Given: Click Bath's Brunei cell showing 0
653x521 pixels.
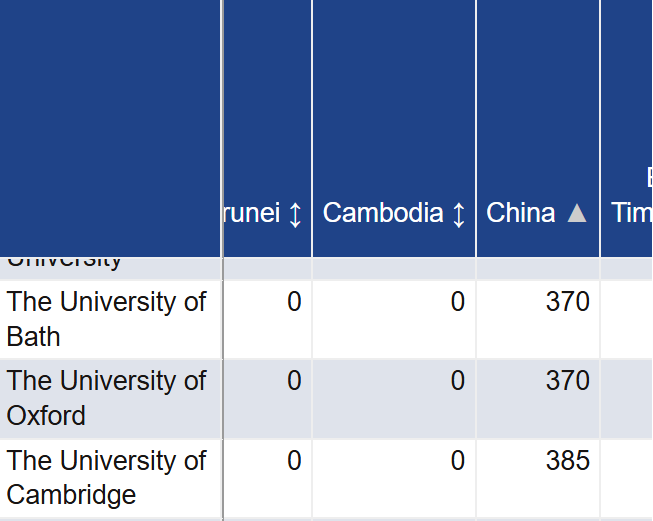Looking at the screenshot, I should tap(294, 302).
